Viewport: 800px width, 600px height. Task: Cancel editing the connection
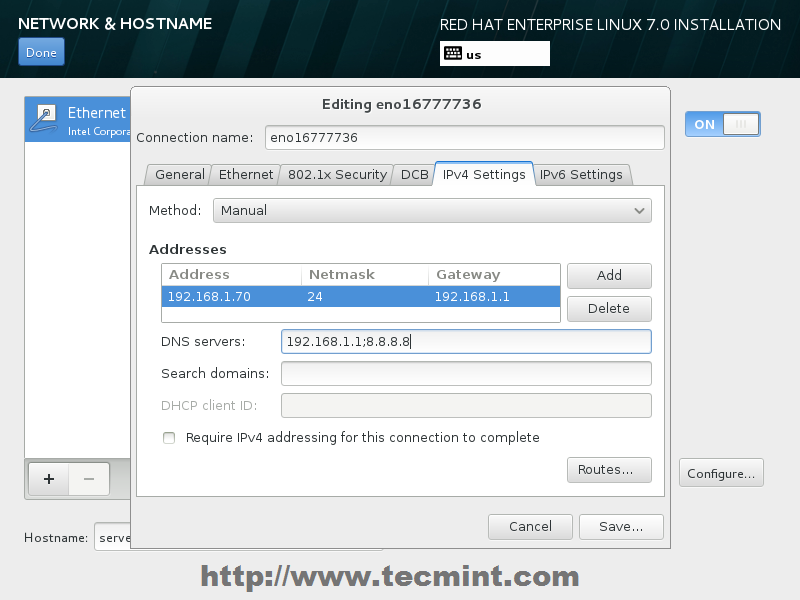click(x=530, y=527)
